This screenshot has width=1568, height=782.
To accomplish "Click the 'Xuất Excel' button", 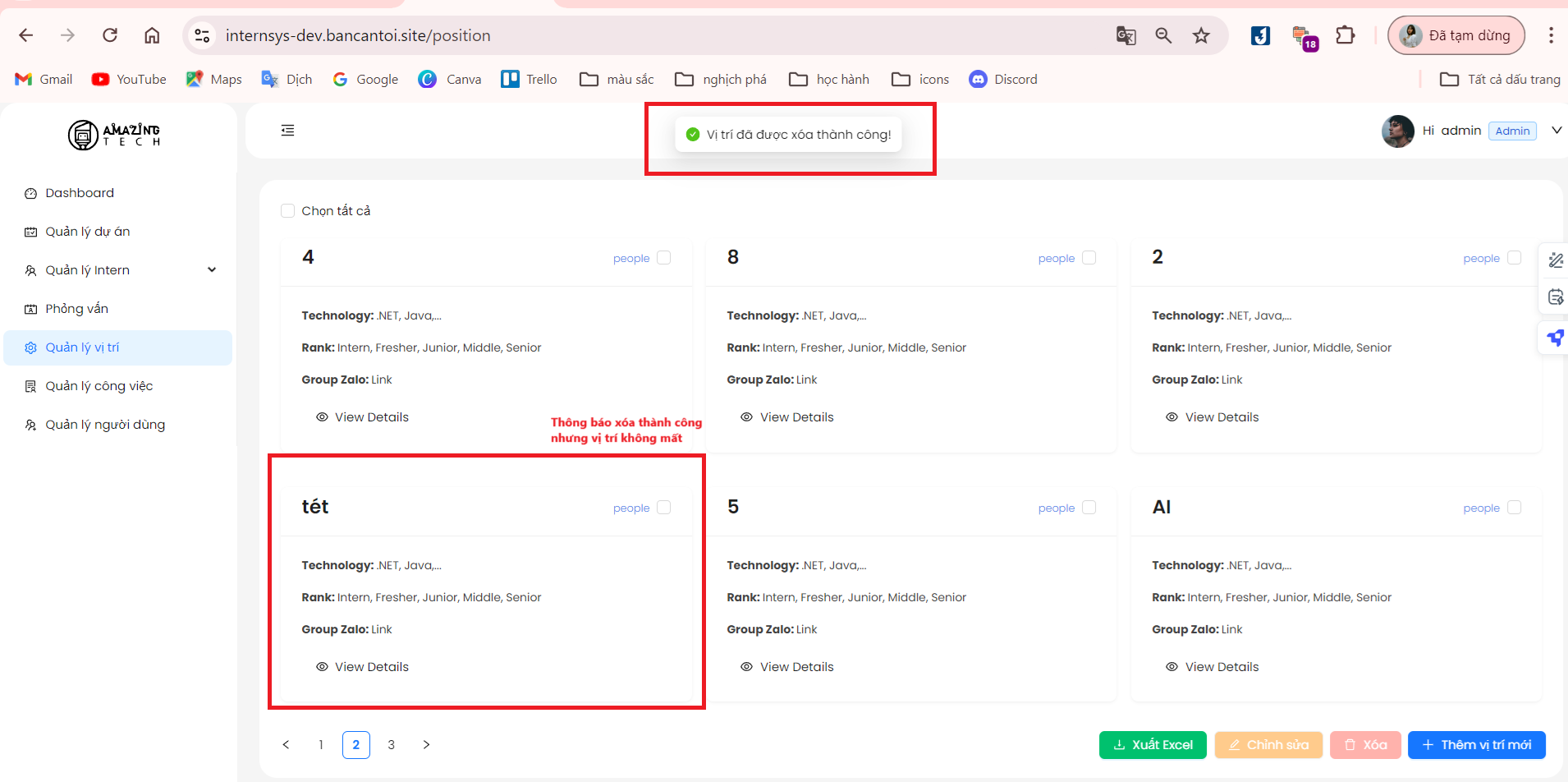I will point(1153,745).
